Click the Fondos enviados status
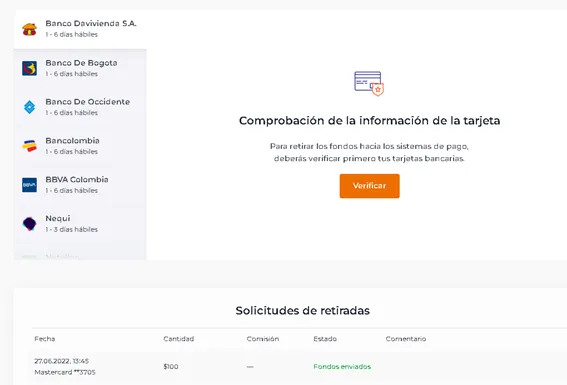This screenshot has height=385, width=567. click(x=342, y=367)
